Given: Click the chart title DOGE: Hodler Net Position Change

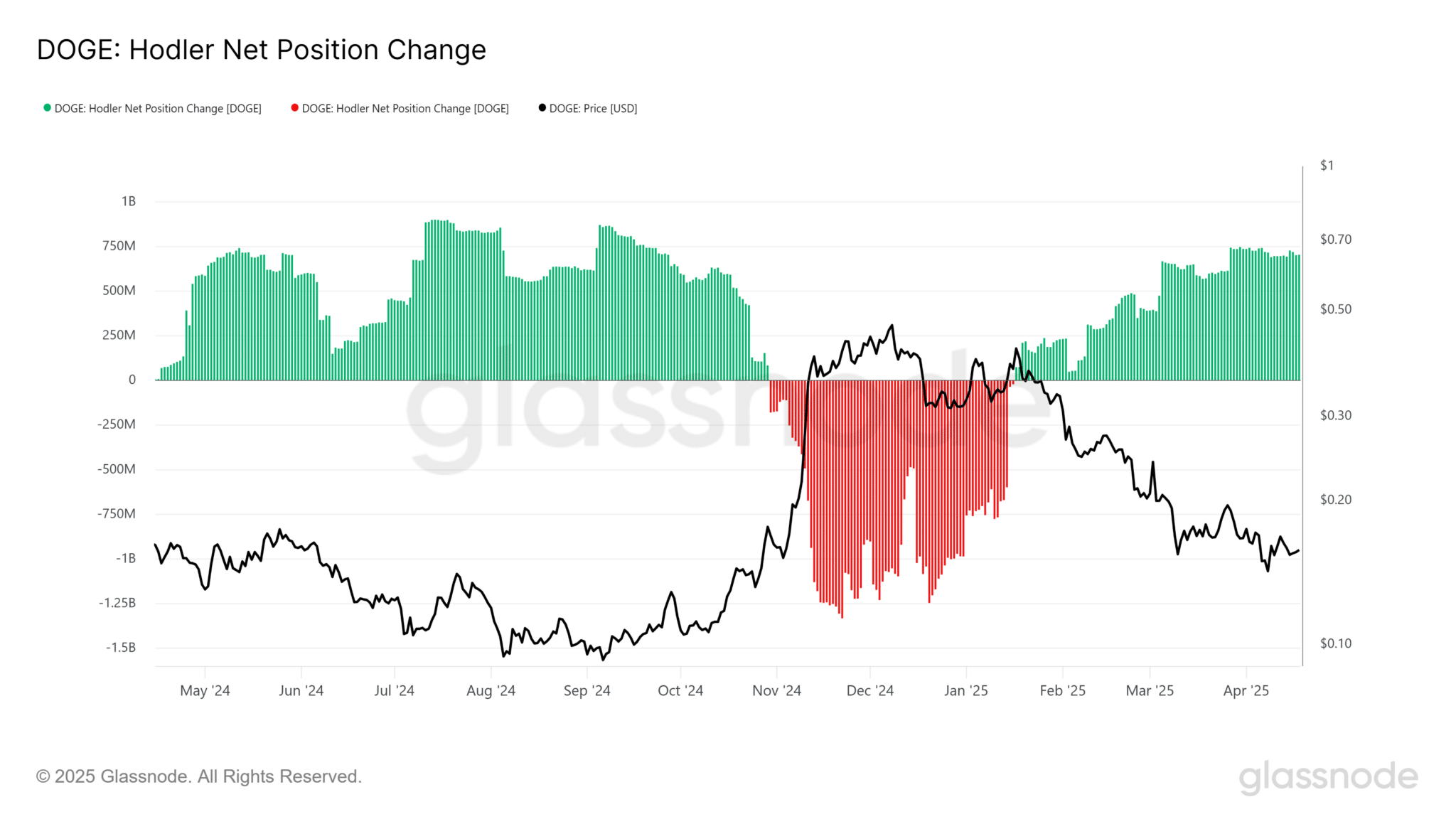Looking at the screenshot, I should [x=261, y=50].
